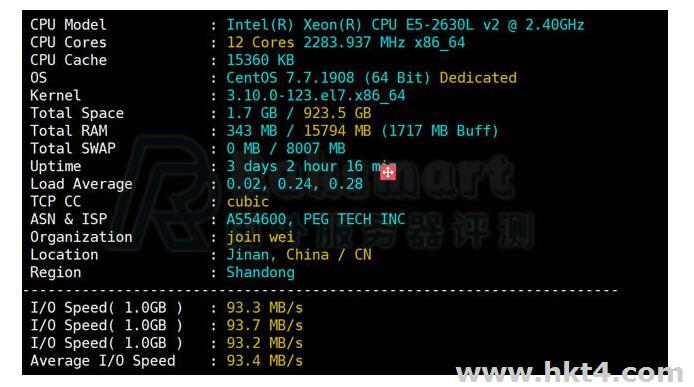Click the AS54600, PEG TECH INC text
Viewport: 694px width, 387px height.
click(316, 219)
